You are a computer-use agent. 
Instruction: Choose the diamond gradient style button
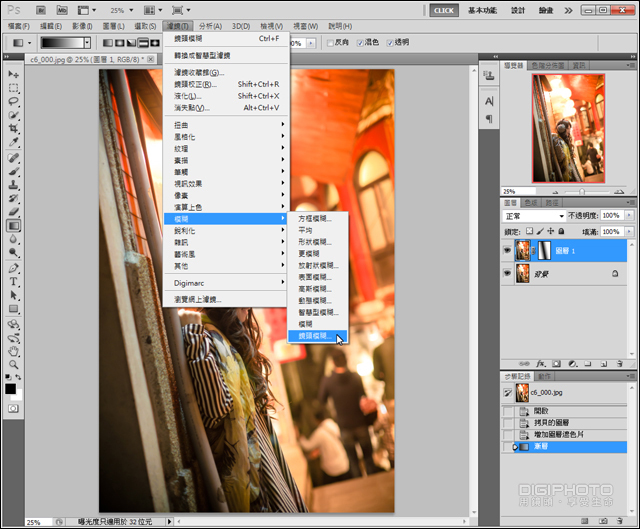(155, 42)
